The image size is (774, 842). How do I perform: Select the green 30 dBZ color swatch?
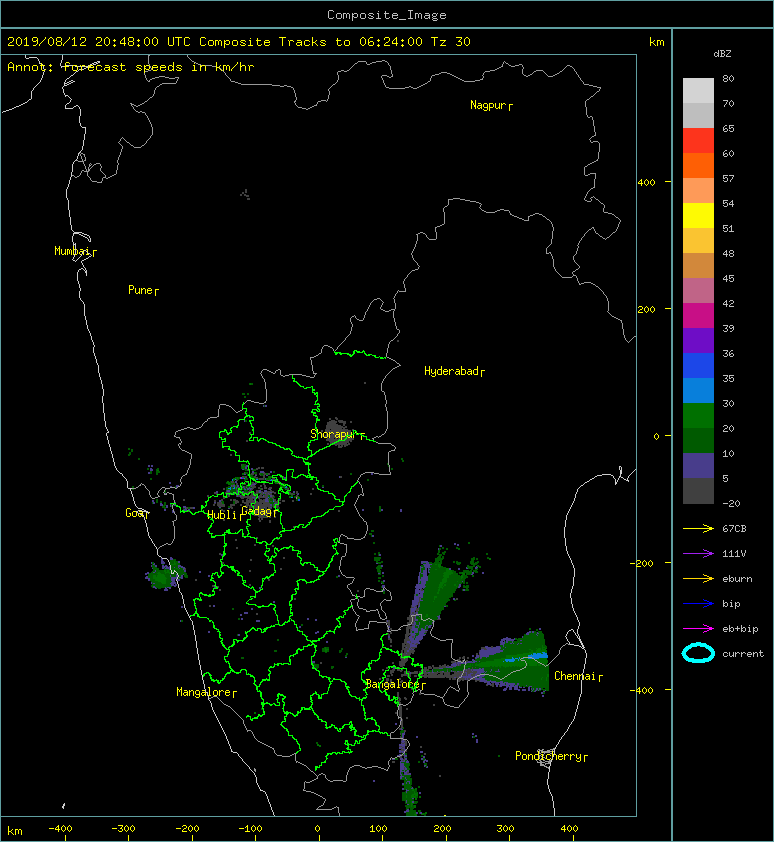pos(698,415)
